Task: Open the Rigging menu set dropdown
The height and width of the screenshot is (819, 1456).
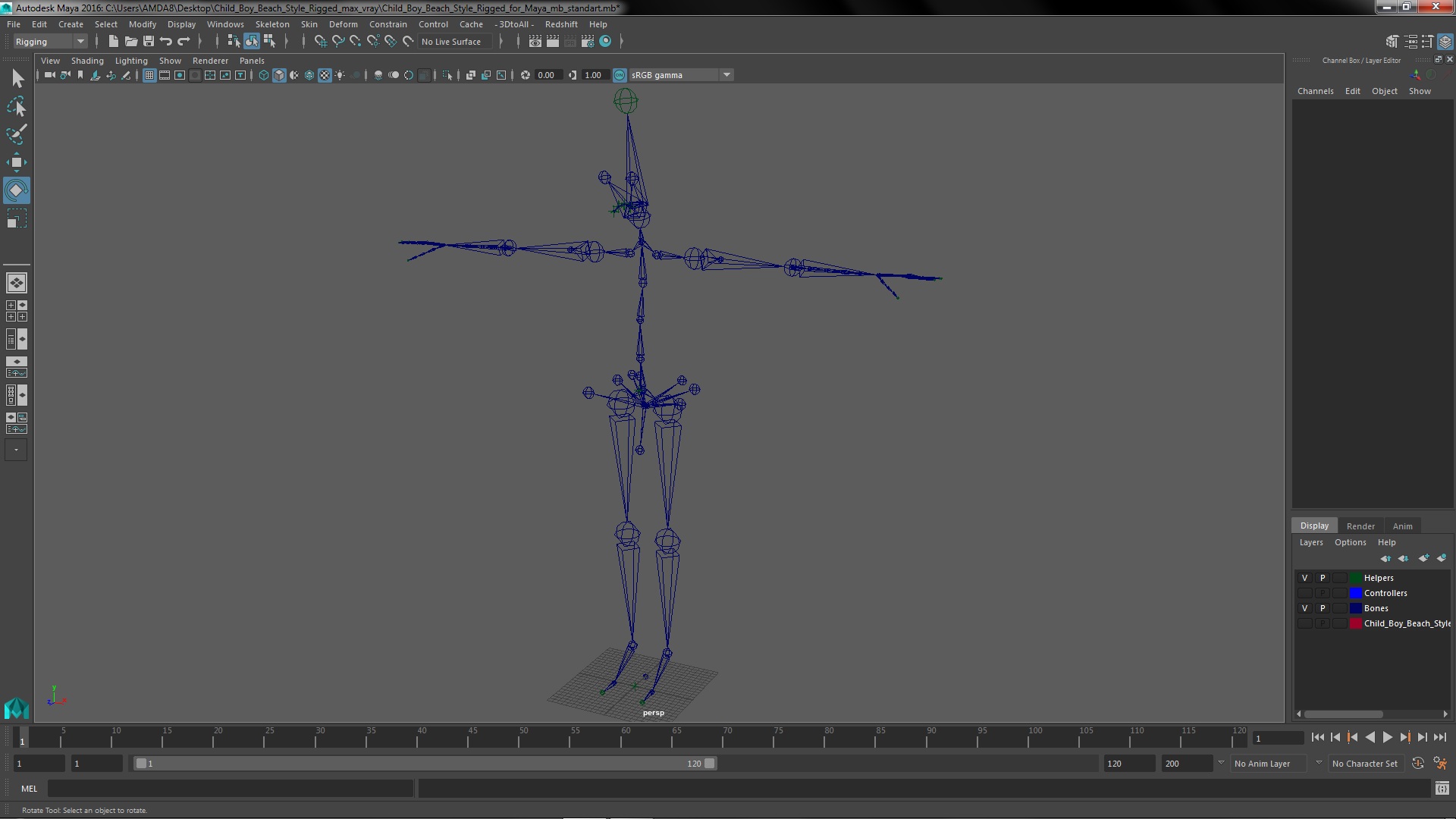Action: click(80, 42)
